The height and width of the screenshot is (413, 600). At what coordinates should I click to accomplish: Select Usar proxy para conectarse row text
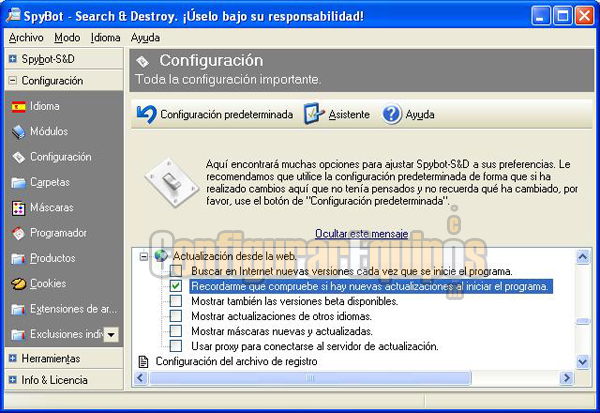tap(315, 346)
